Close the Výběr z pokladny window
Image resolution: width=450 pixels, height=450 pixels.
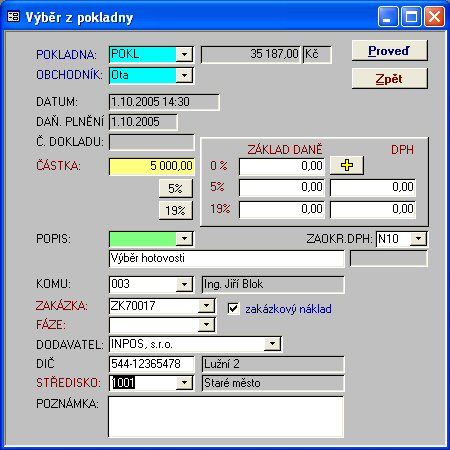434,16
